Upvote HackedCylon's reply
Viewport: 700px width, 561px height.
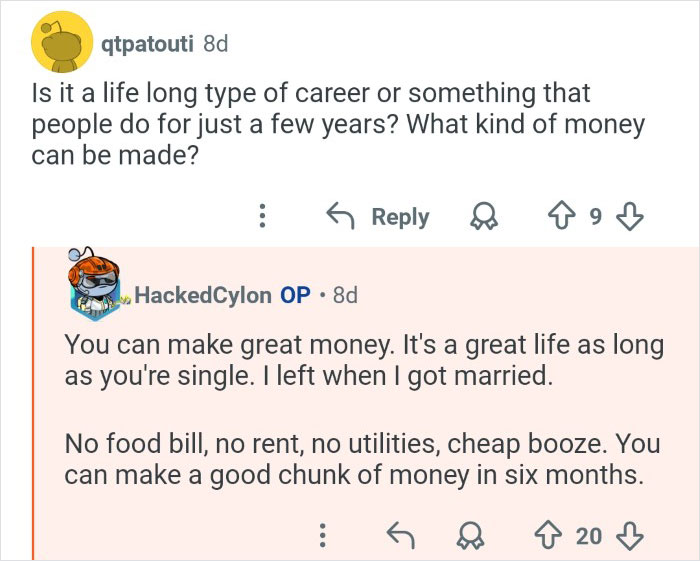tap(547, 536)
